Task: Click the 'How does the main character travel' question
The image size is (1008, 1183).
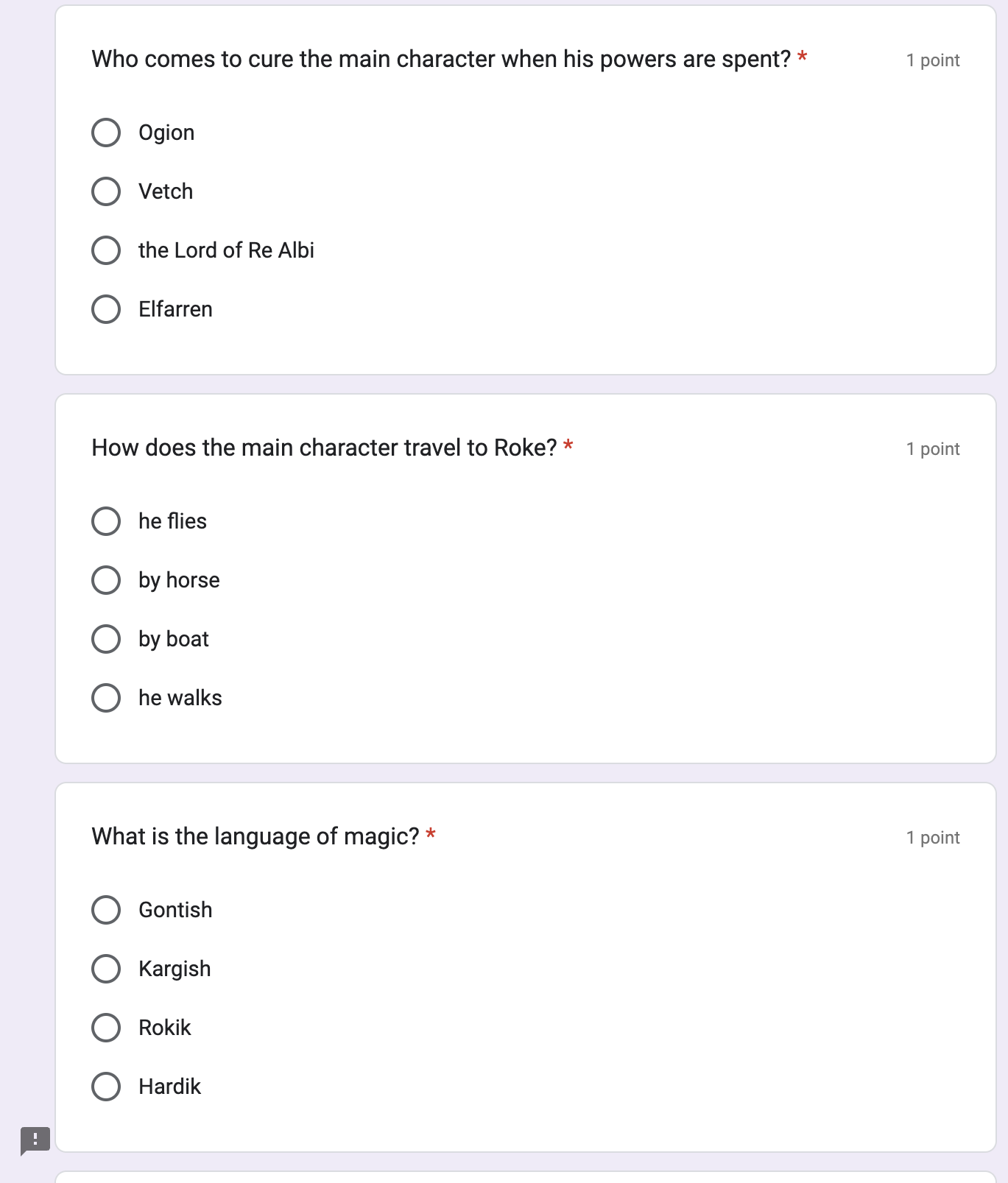Action: tap(324, 447)
